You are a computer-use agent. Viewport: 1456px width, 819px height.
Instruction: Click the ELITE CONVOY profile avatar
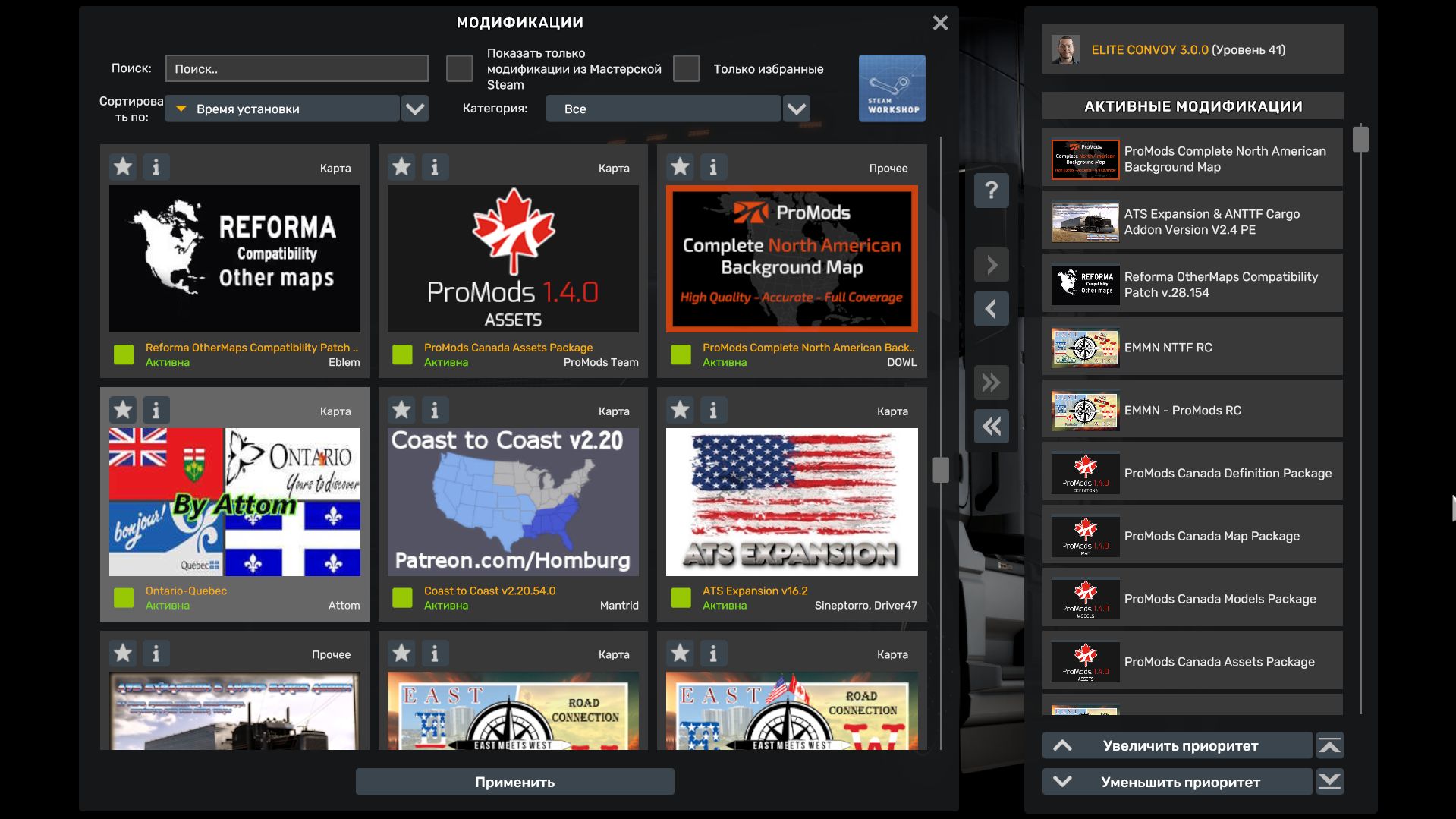(1066, 49)
